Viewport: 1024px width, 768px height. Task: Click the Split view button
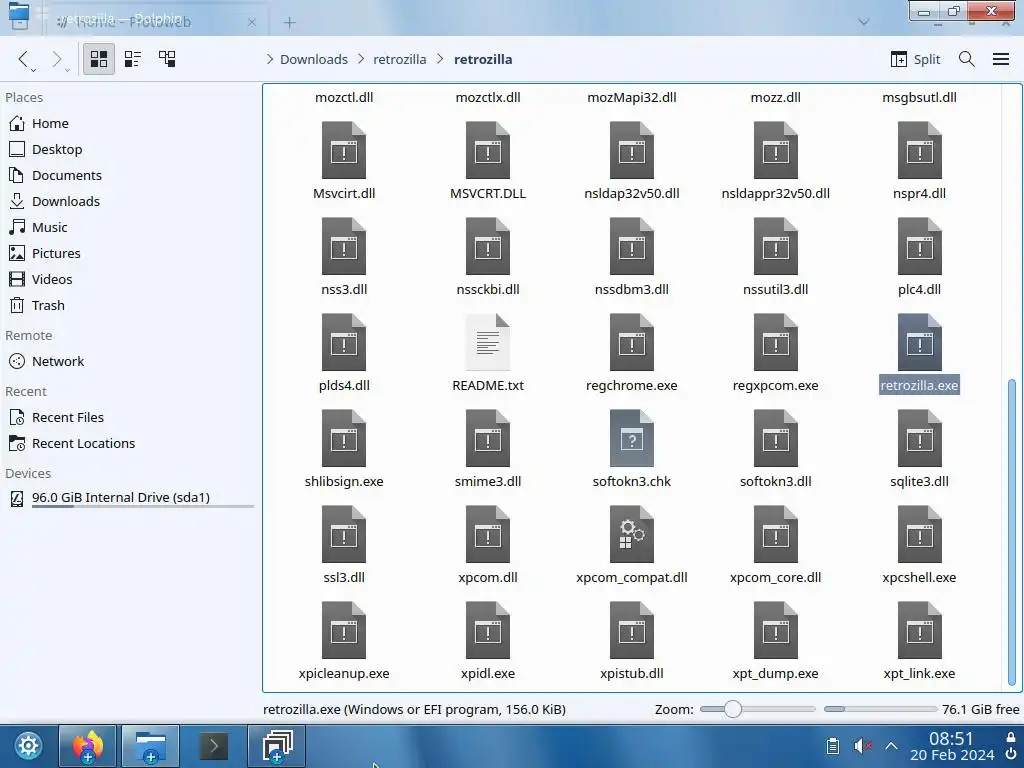coord(916,59)
